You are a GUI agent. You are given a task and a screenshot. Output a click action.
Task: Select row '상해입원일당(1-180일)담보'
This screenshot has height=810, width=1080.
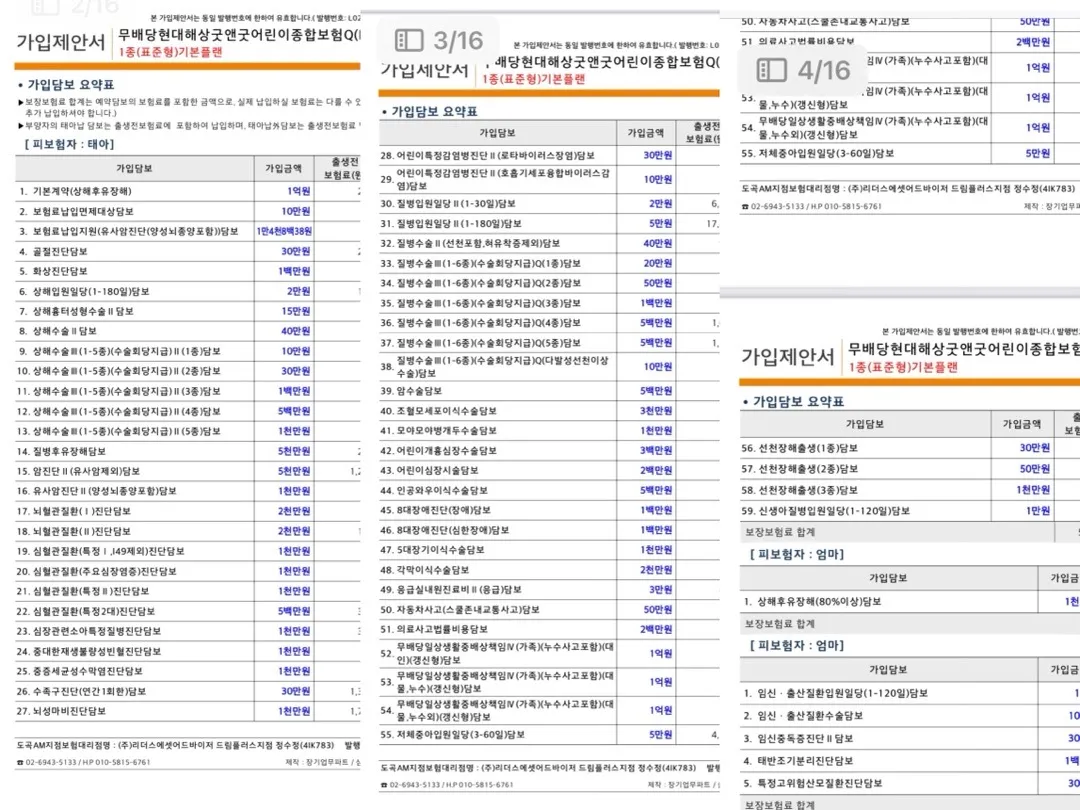[x=187, y=291]
